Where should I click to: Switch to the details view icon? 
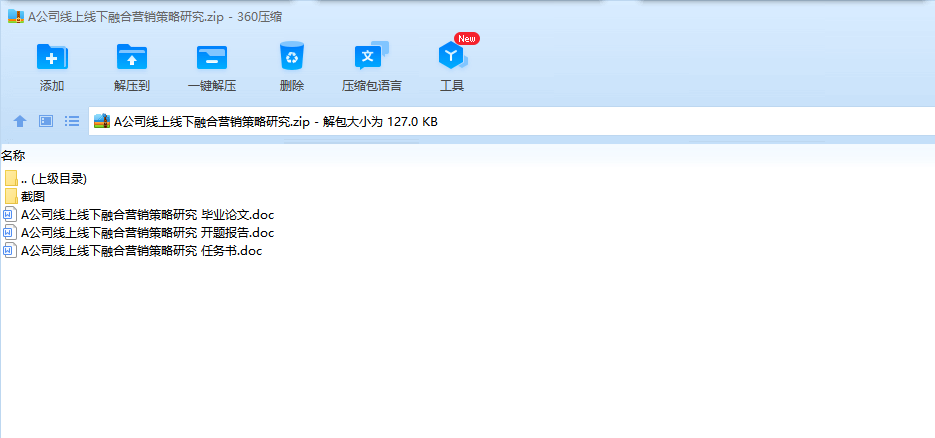point(46,122)
